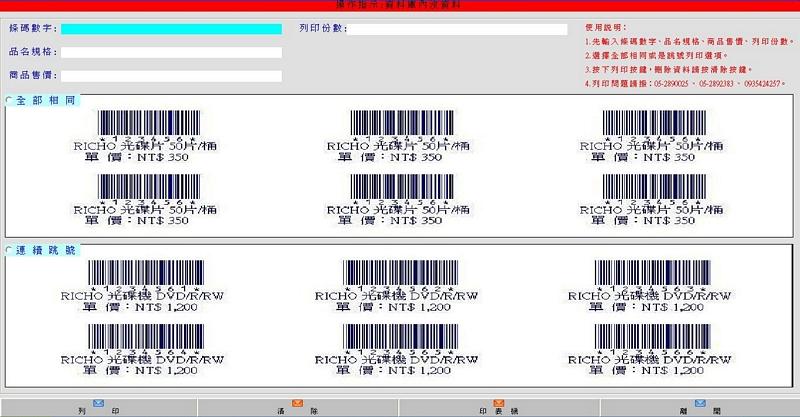Viewport: 800px width, 417px height.
Task: Click the 條碼數字 field label
Action: coord(33,29)
